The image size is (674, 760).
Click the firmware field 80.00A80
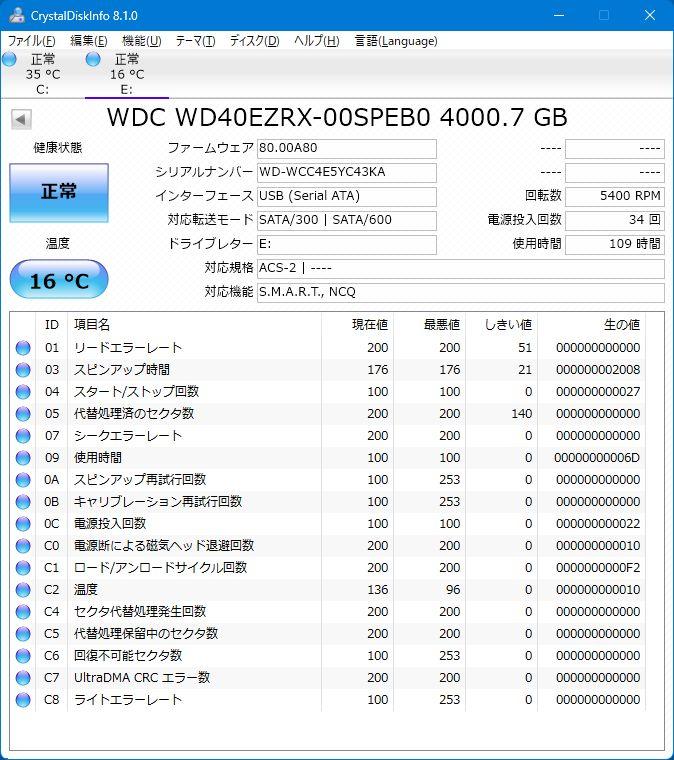(x=346, y=148)
